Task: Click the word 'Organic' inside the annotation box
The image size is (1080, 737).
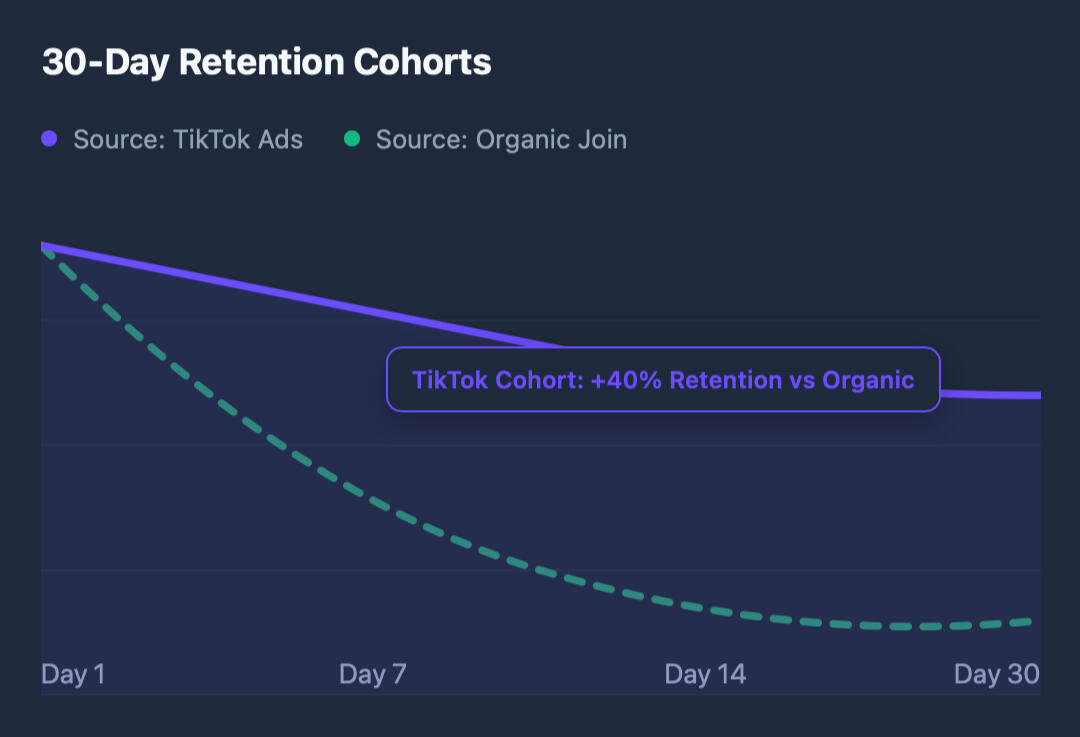Action: (868, 380)
